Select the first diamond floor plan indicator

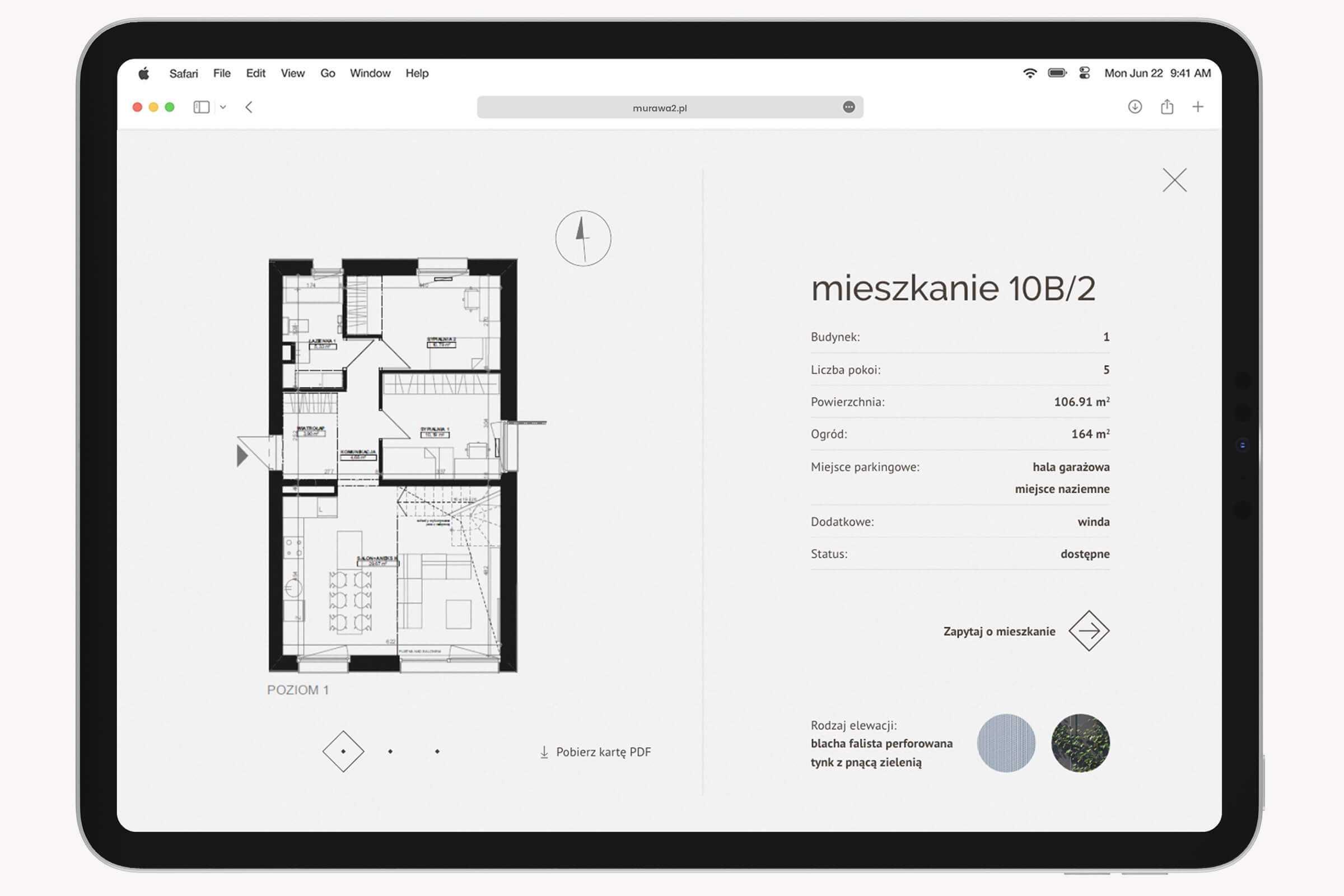[343, 752]
